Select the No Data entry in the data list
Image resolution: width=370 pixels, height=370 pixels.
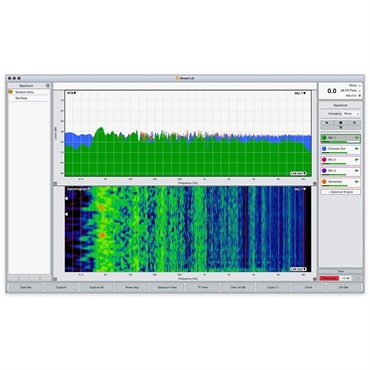pyautogui.click(x=29, y=98)
